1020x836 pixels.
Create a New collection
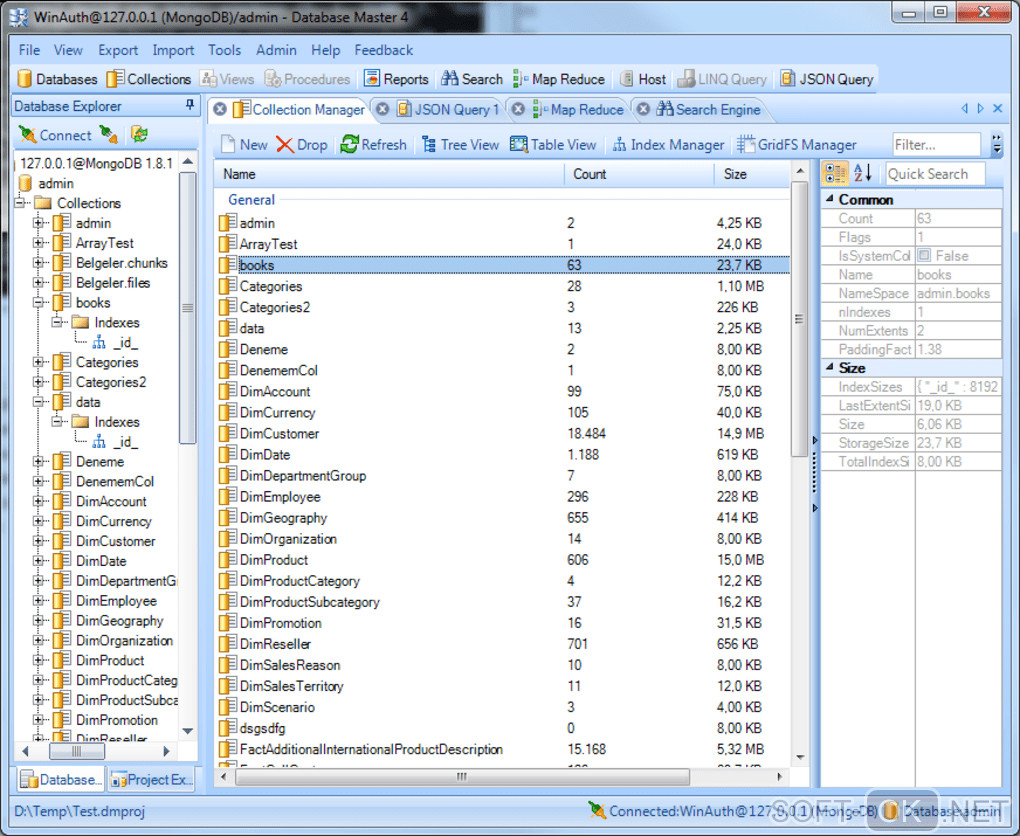244,144
